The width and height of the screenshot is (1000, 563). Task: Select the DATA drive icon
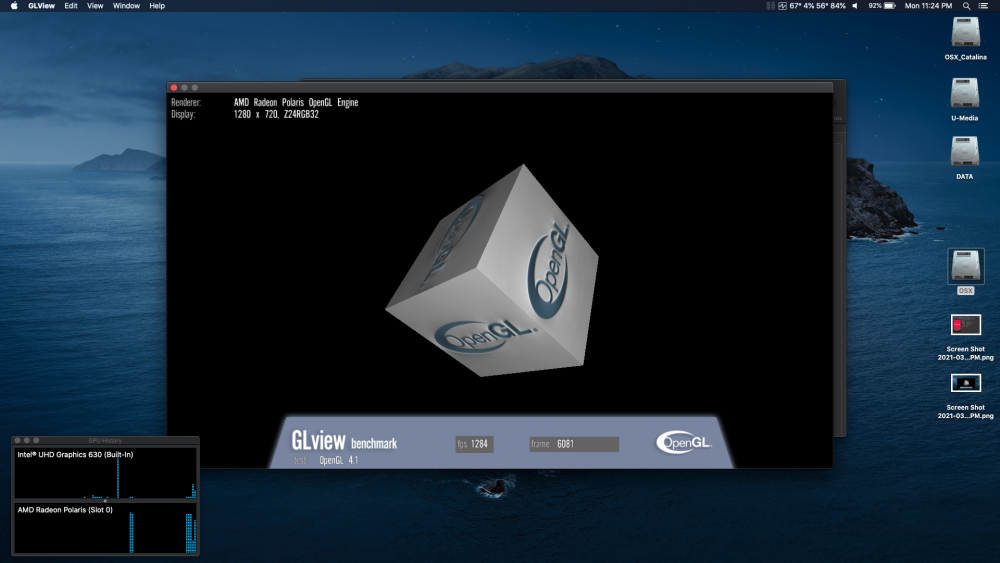point(964,152)
